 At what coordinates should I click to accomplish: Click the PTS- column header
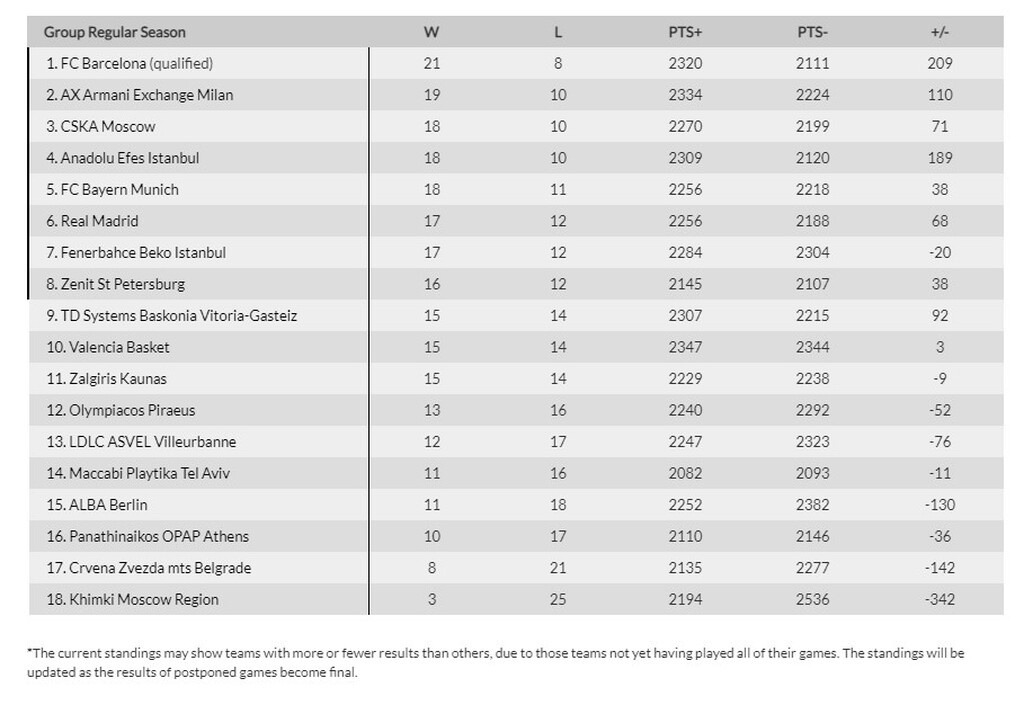coord(812,32)
